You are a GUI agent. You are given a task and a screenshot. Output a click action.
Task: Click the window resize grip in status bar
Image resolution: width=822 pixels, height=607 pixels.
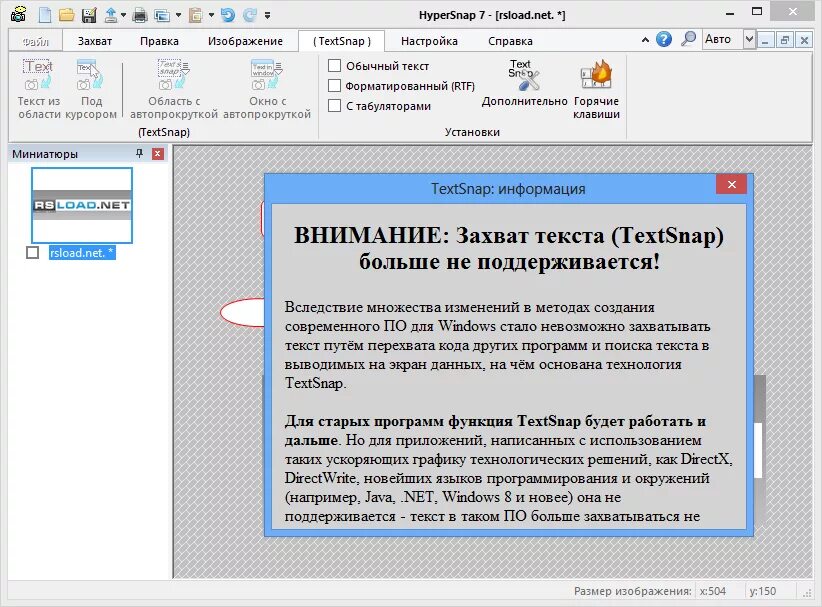(807, 593)
